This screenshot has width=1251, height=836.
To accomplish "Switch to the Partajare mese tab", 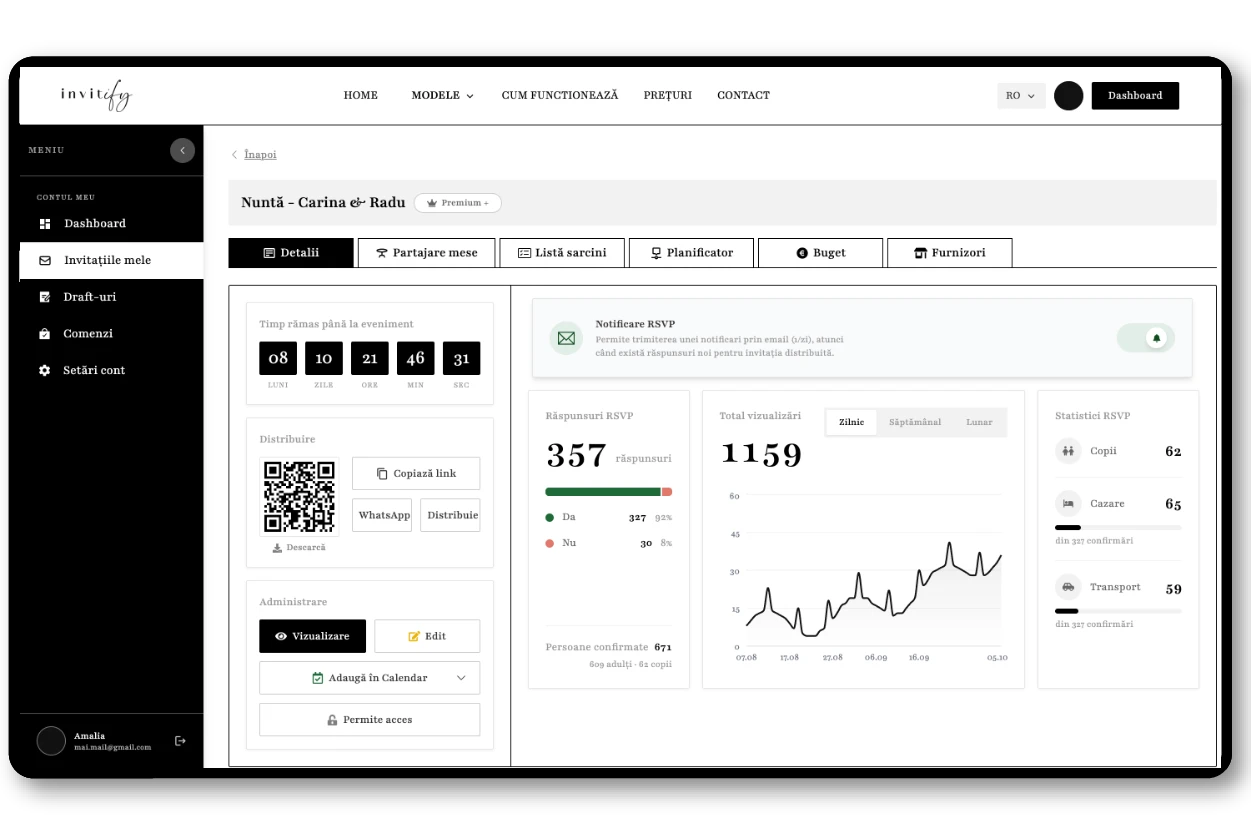I will tap(426, 253).
